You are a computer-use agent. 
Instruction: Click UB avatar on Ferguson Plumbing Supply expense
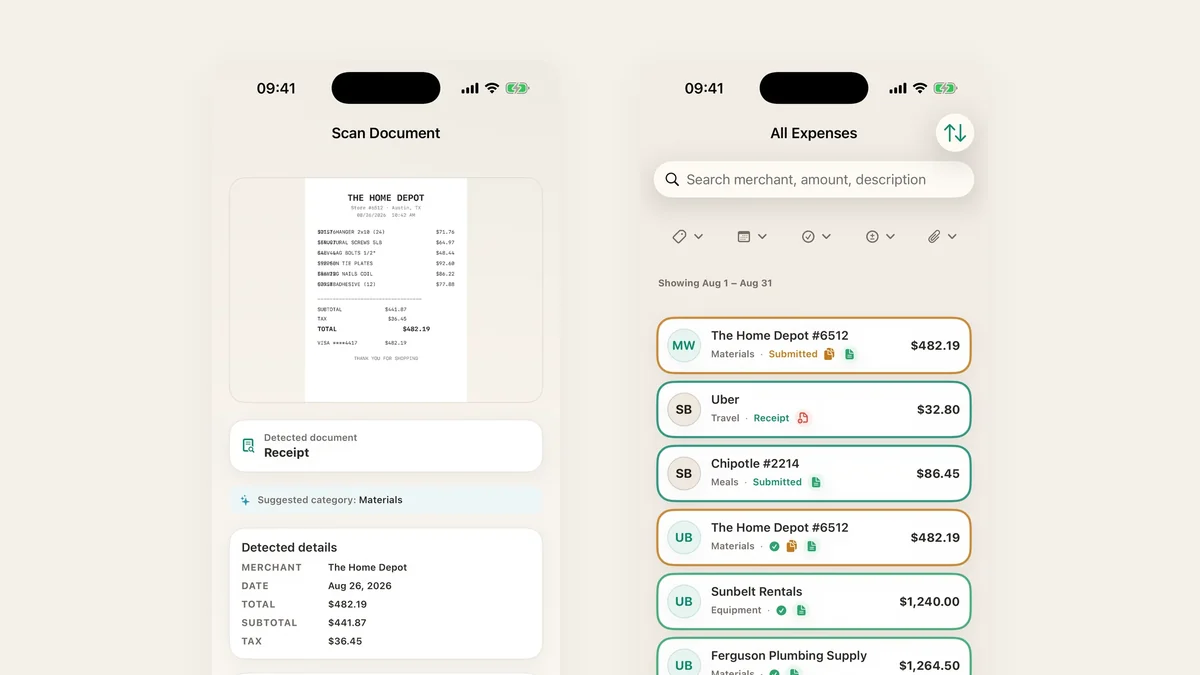click(684, 664)
